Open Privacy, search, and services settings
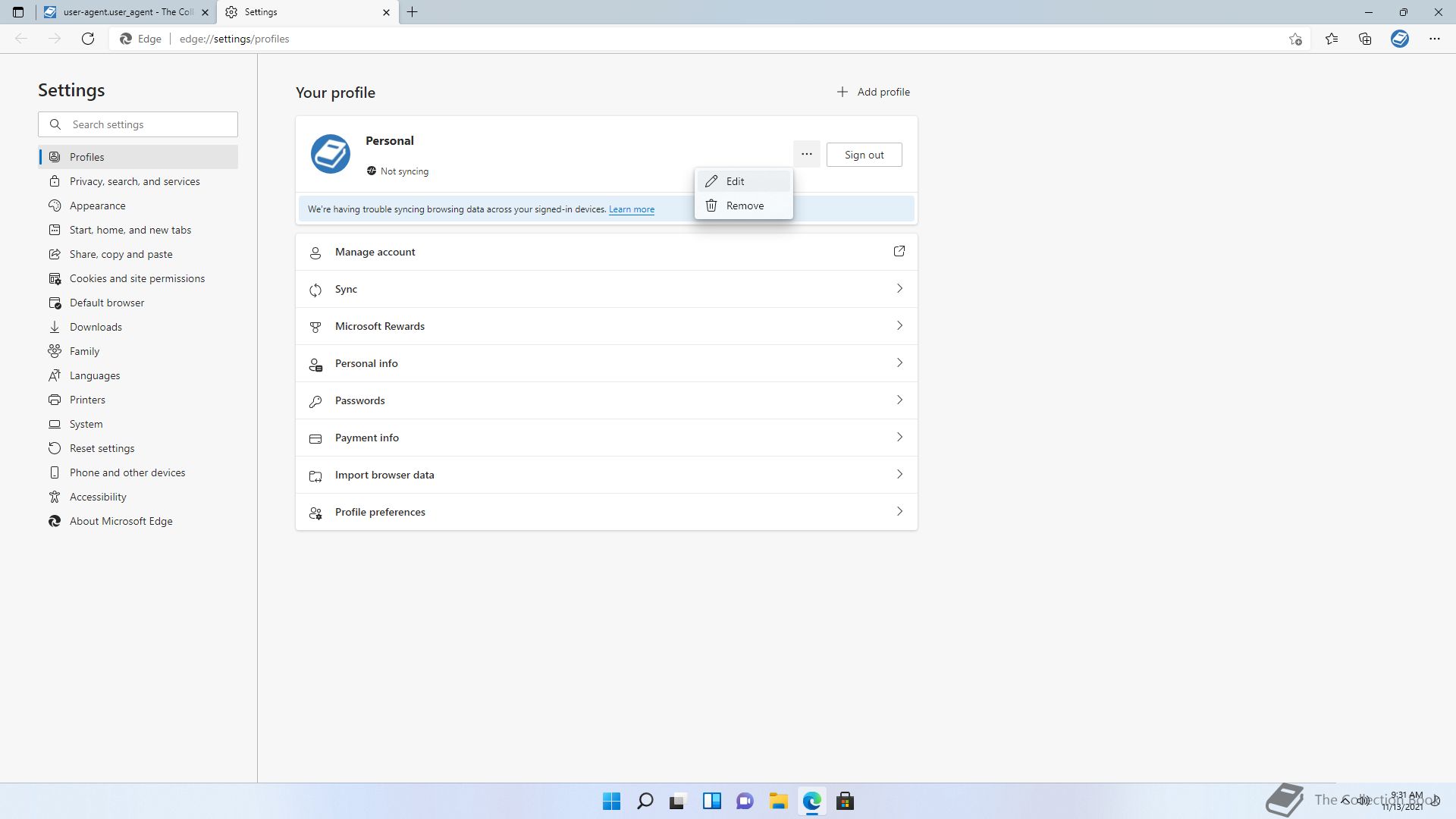This screenshot has width=1456, height=819. click(x=138, y=181)
